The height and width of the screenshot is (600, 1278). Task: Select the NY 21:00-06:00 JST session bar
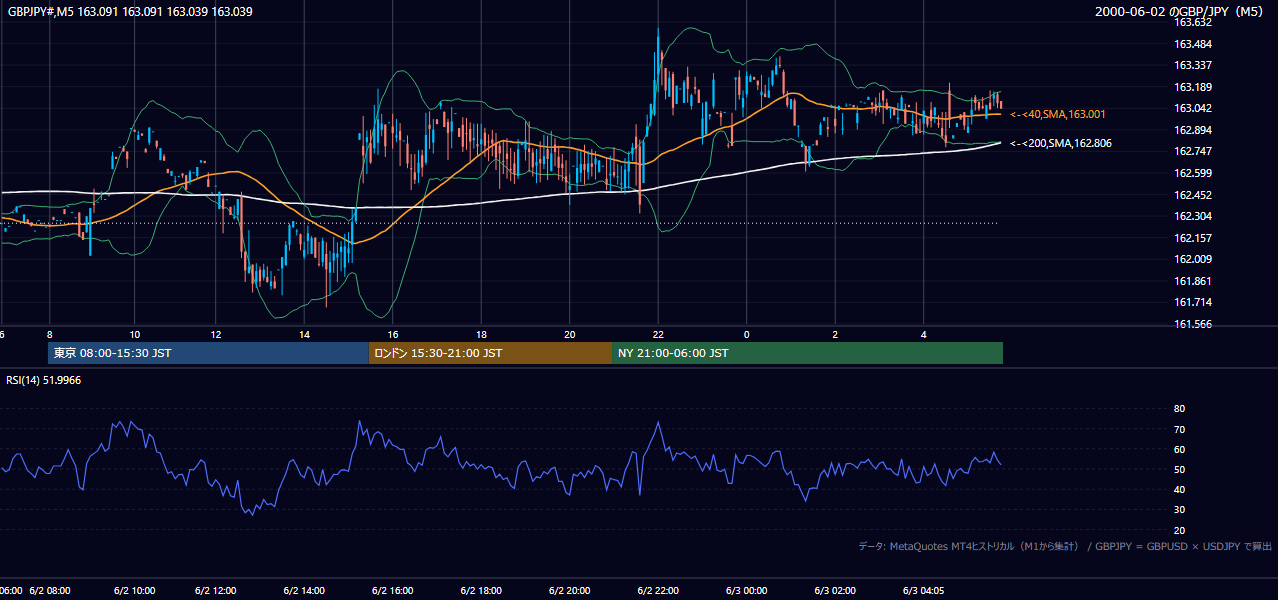point(807,353)
